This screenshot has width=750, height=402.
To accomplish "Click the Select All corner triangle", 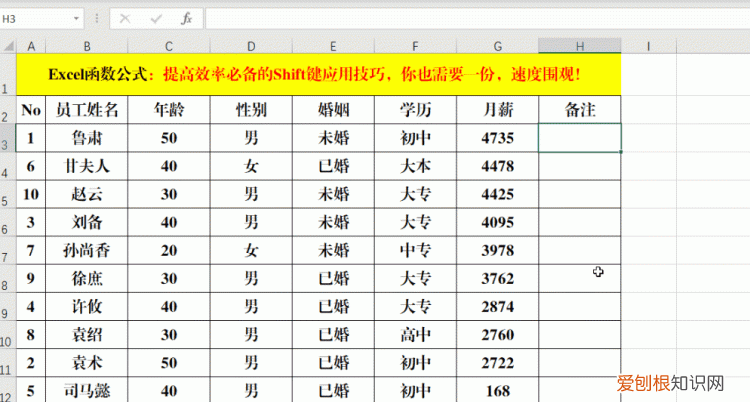I will [x=9, y=46].
